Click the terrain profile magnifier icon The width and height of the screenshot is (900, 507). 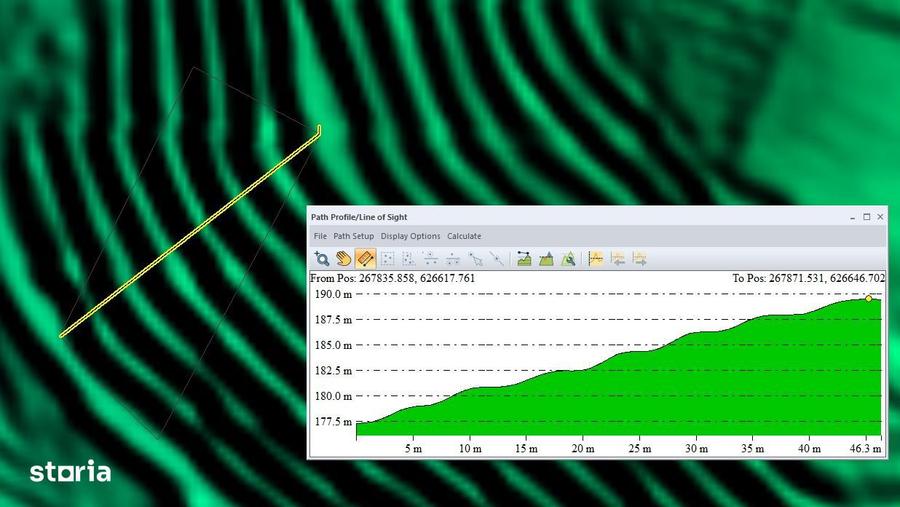568,259
